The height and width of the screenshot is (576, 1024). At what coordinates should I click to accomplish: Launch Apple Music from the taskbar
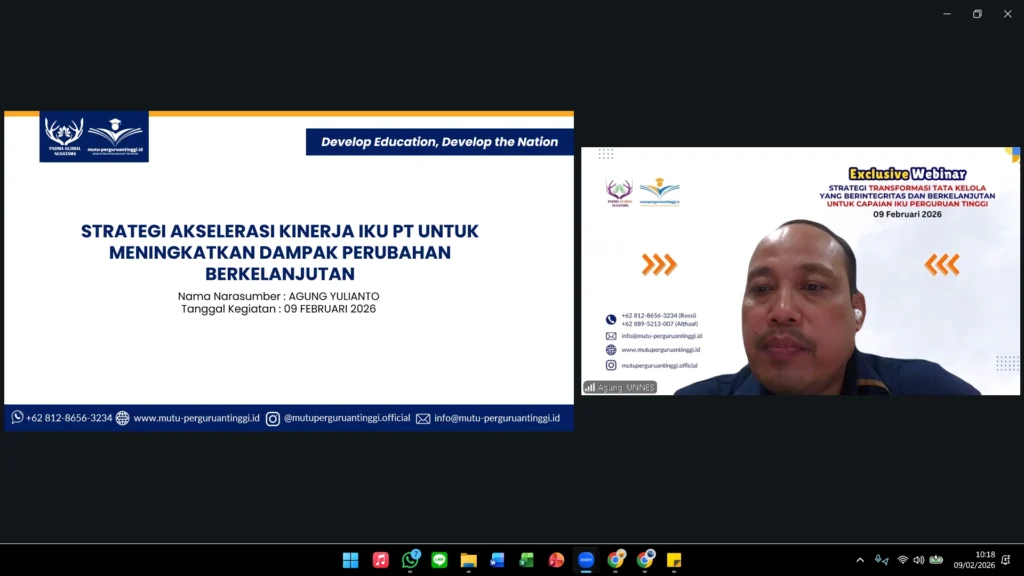380,560
